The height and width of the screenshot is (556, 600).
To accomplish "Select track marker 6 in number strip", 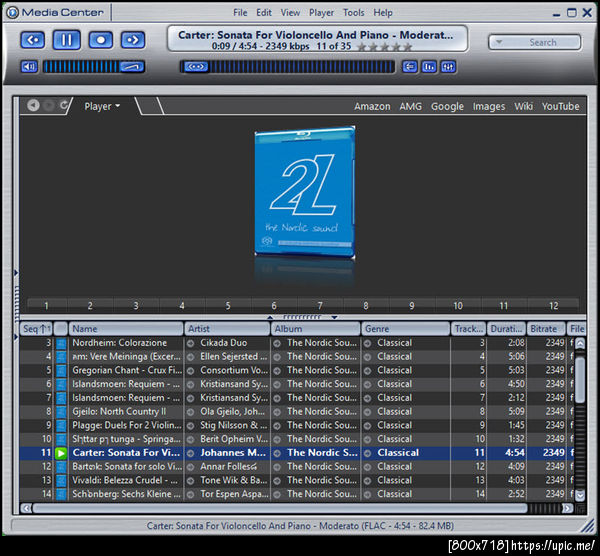I will coord(274,306).
